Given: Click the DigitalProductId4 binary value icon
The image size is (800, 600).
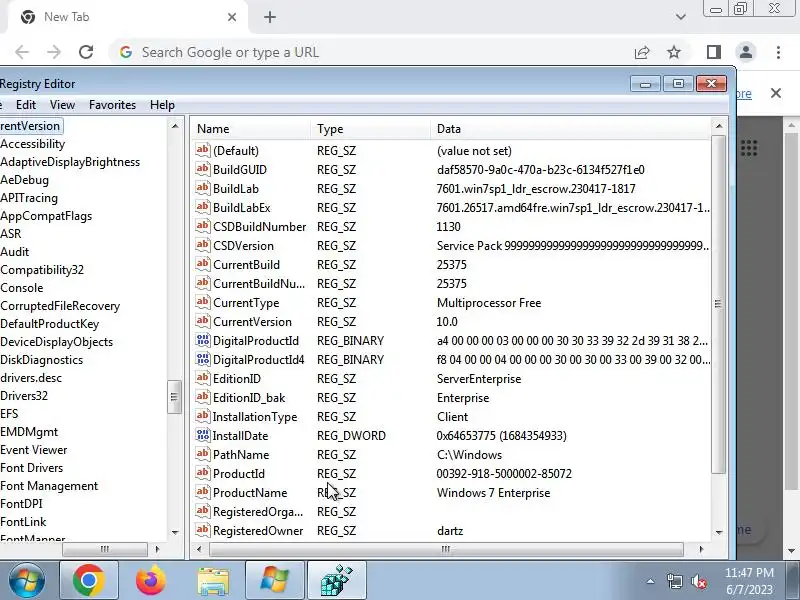Looking at the screenshot, I should pyautogui.click(x=203, y=359).
